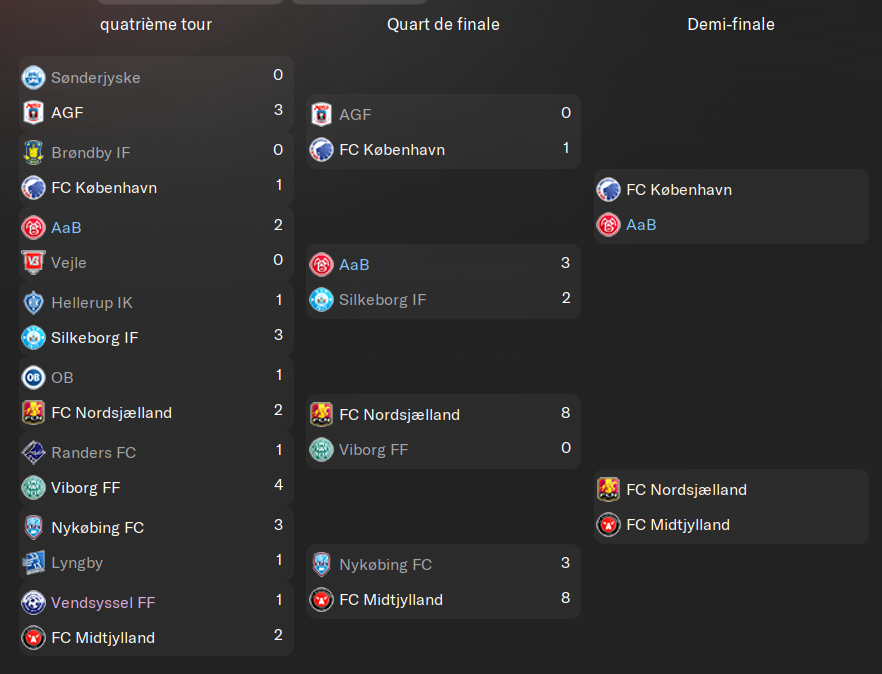
Task: Click Nykøbing FC crest in quarter-final
Action: 321,564
